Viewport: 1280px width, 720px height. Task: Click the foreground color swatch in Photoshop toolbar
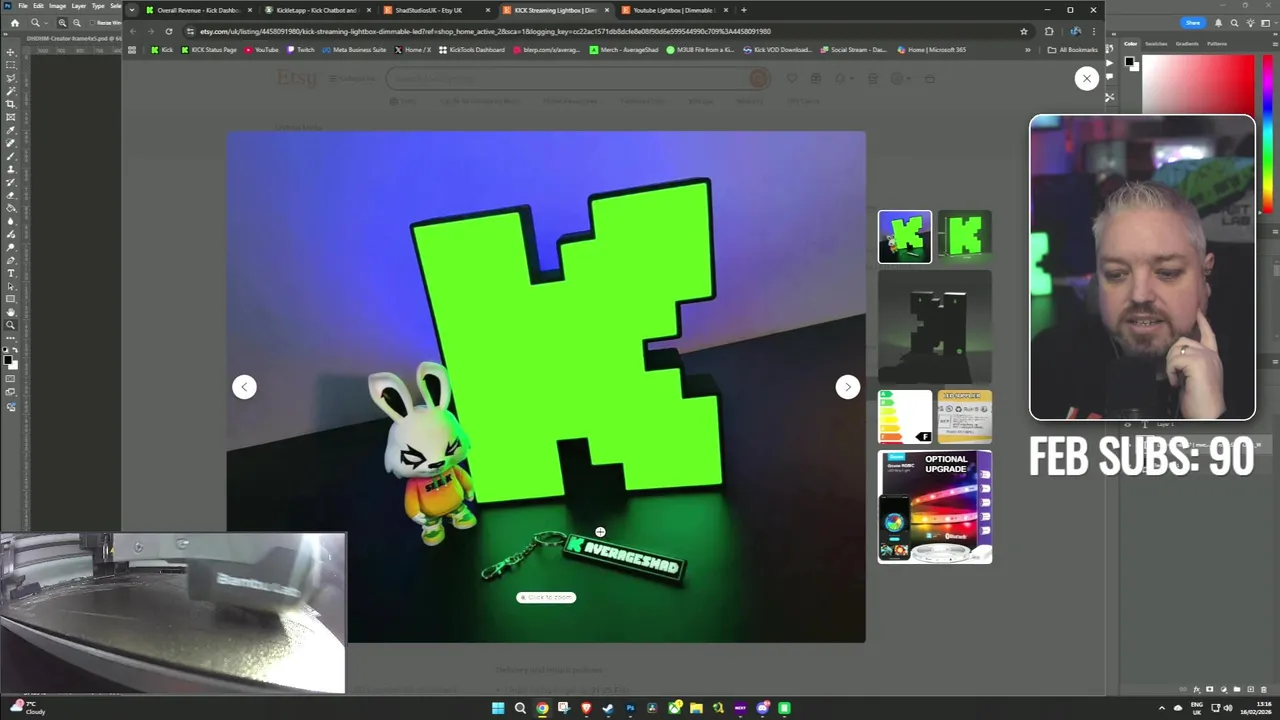coord(9,360)
